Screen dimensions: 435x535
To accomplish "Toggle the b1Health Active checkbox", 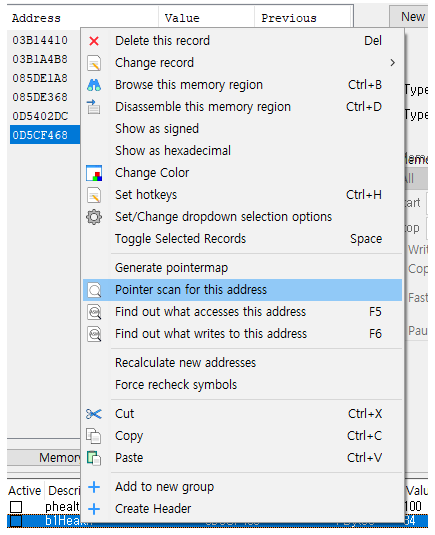I will 16,521.
